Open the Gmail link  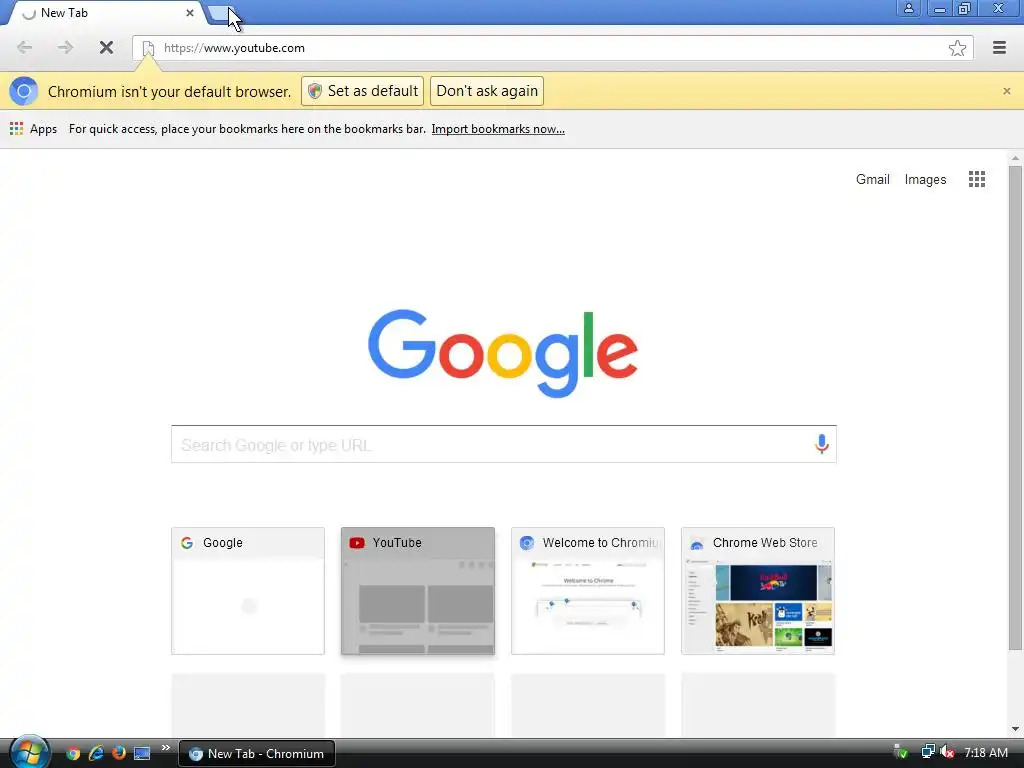click(x=872, y=180)
